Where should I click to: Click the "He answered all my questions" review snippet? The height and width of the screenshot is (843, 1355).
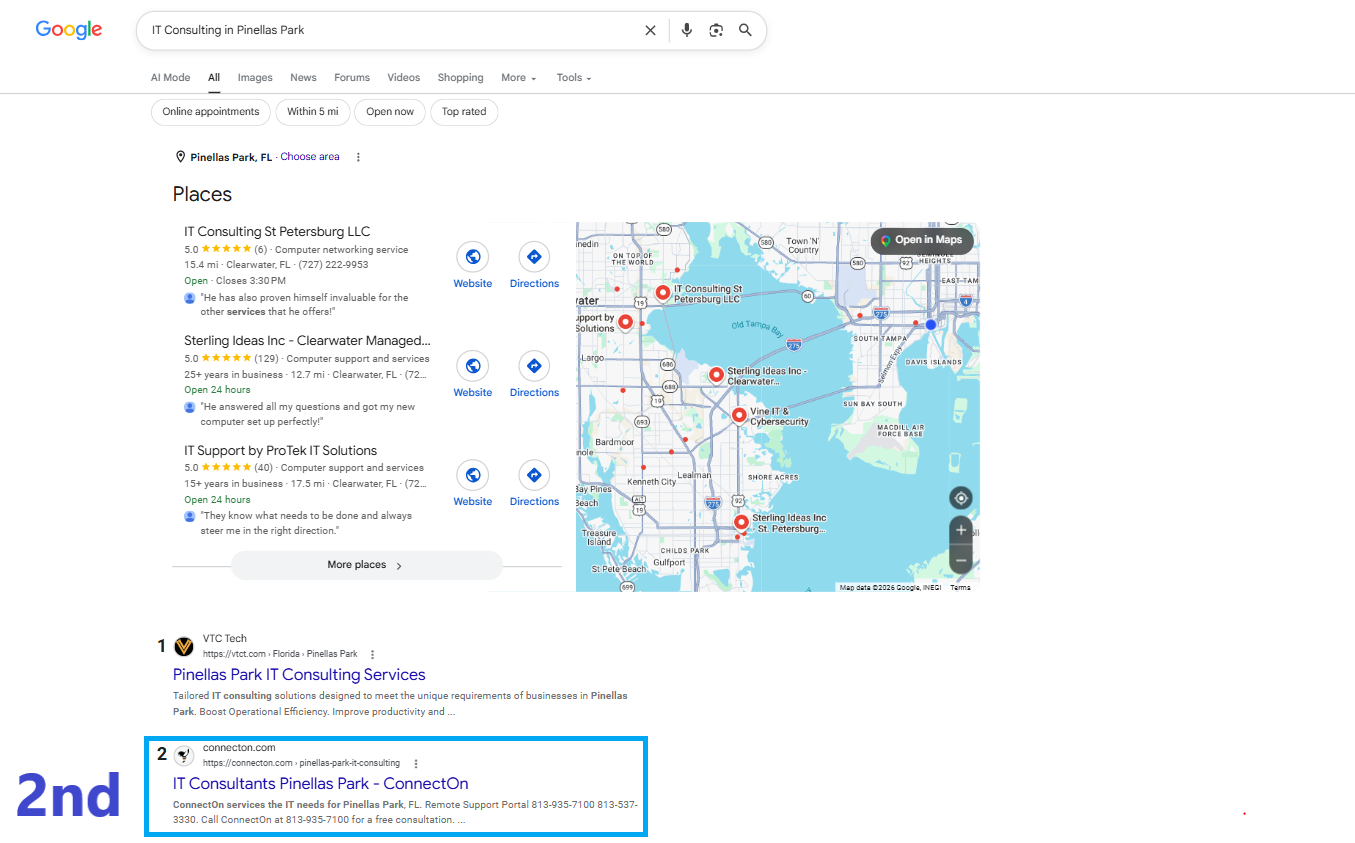pos(308,414)
